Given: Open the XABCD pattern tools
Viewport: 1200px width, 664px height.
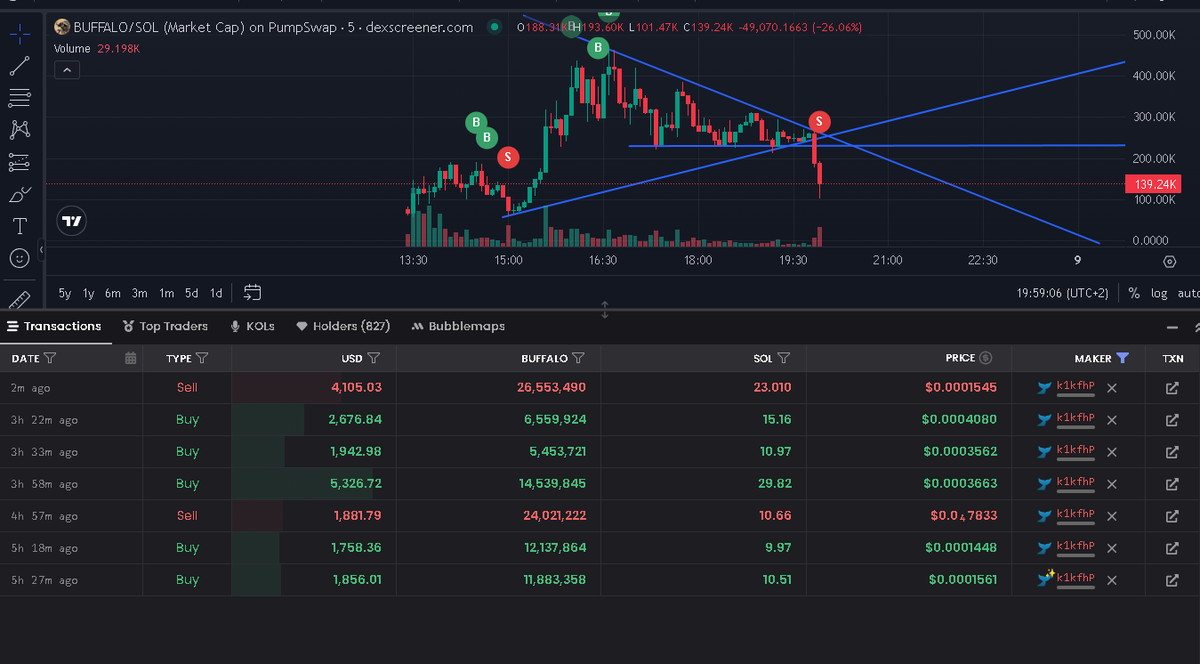Looking at the screenshot, I should [x=19, y=130].
